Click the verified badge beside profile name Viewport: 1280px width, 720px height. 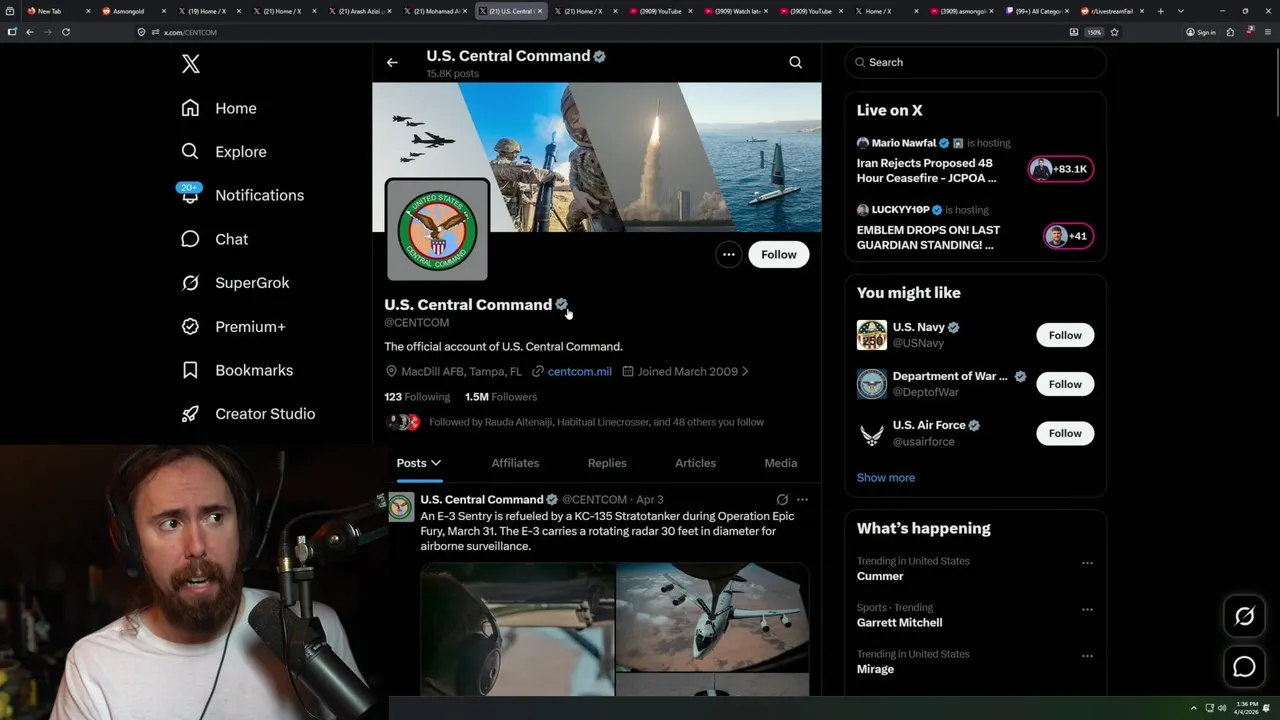click(561, 304)
